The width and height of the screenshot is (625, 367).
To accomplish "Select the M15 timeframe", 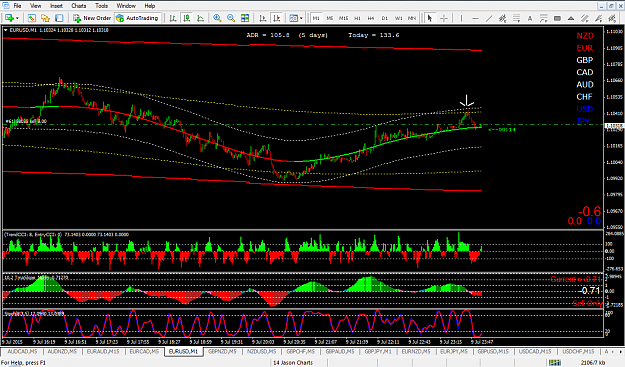I will 343,18.
